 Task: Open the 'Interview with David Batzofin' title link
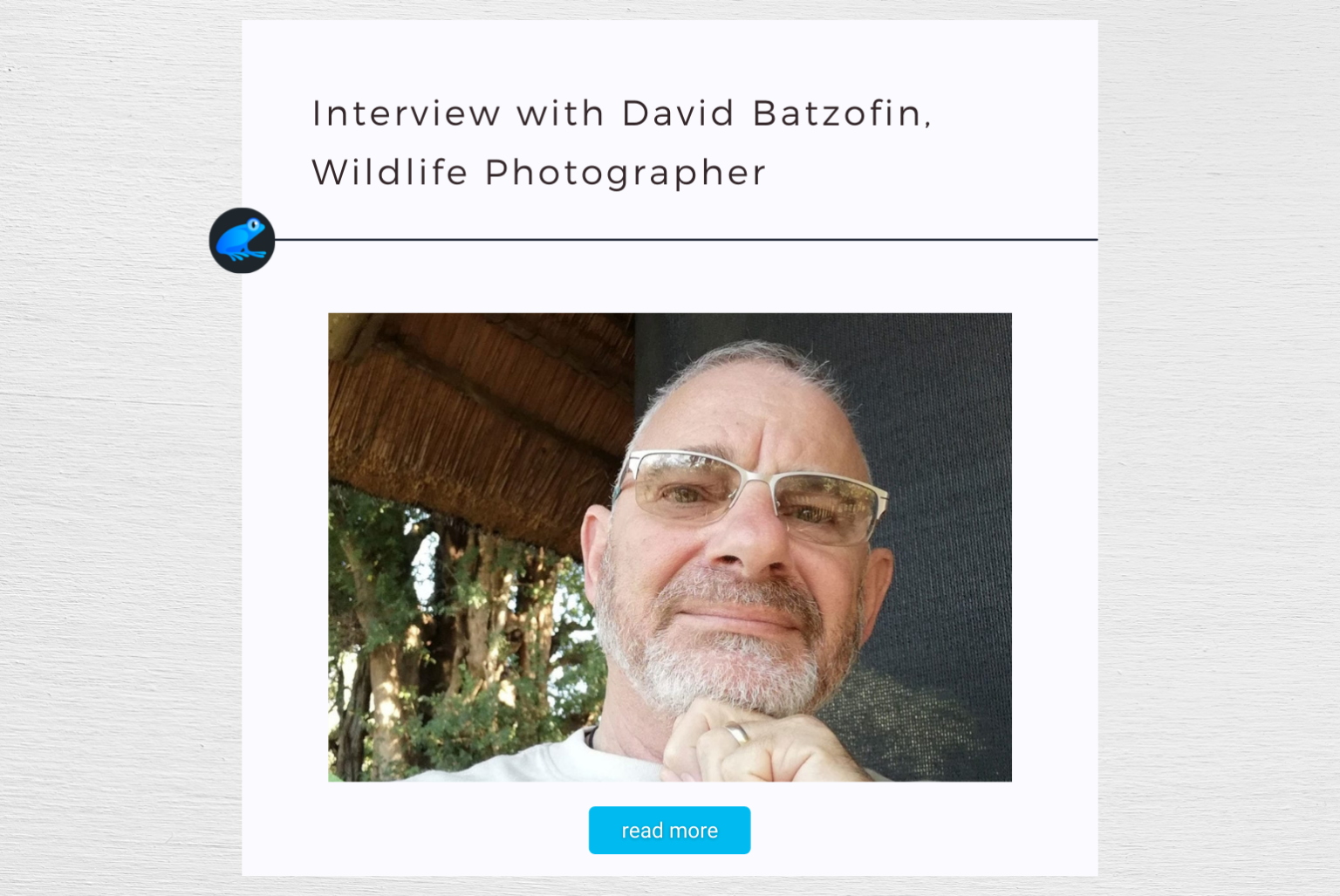[622, 113]
